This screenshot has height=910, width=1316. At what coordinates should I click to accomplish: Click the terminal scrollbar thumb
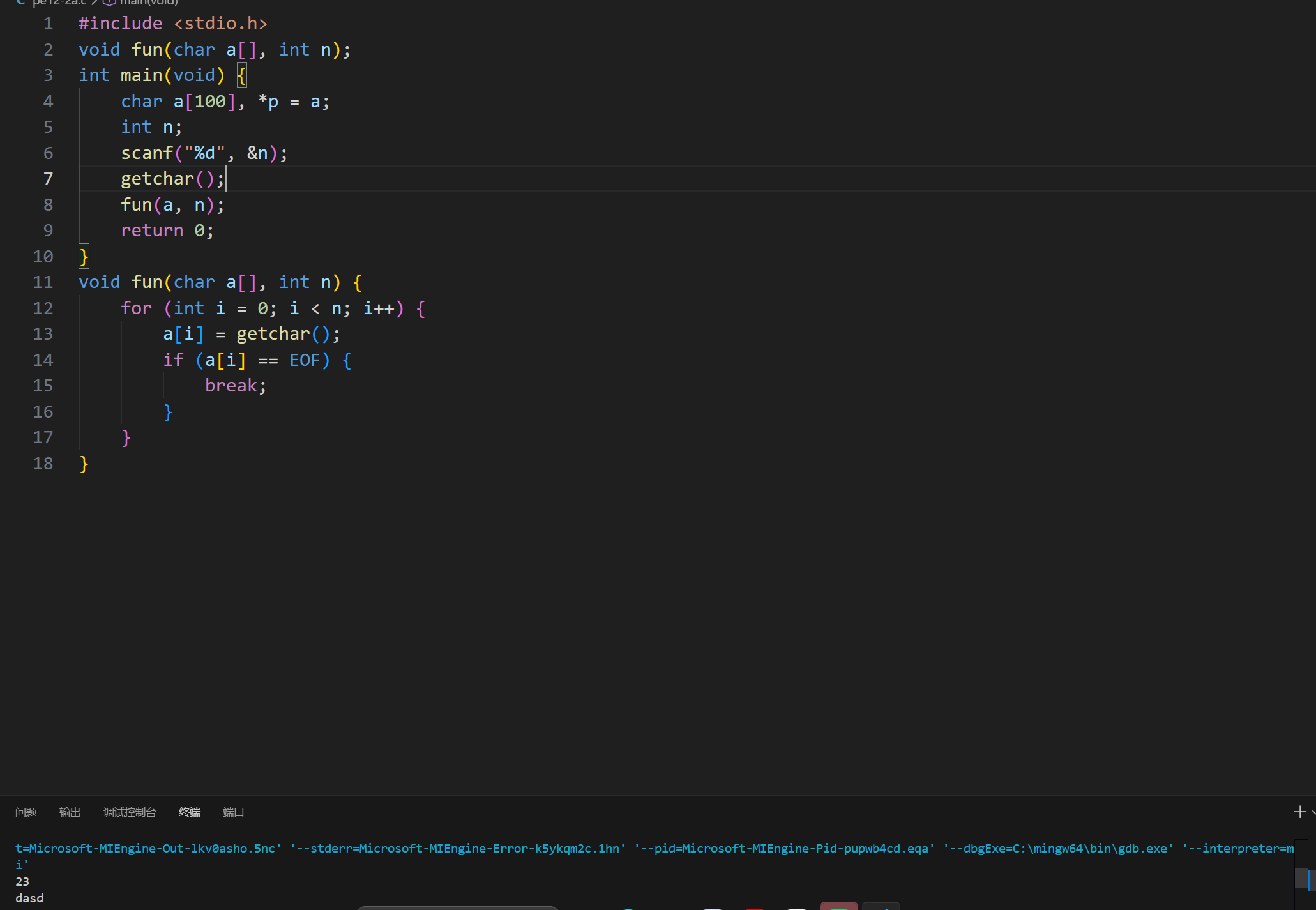click(x=1301, y=878)
